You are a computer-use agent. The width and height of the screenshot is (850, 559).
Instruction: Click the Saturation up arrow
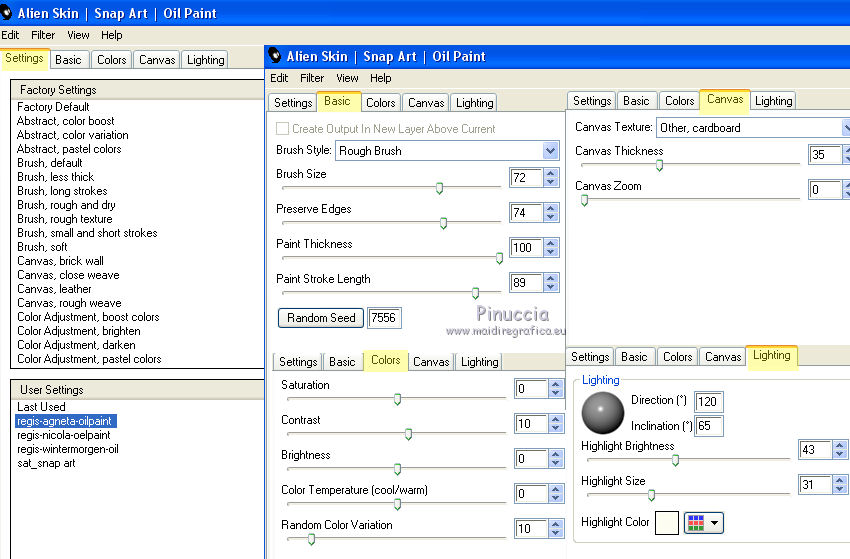(x=556, y=384)
